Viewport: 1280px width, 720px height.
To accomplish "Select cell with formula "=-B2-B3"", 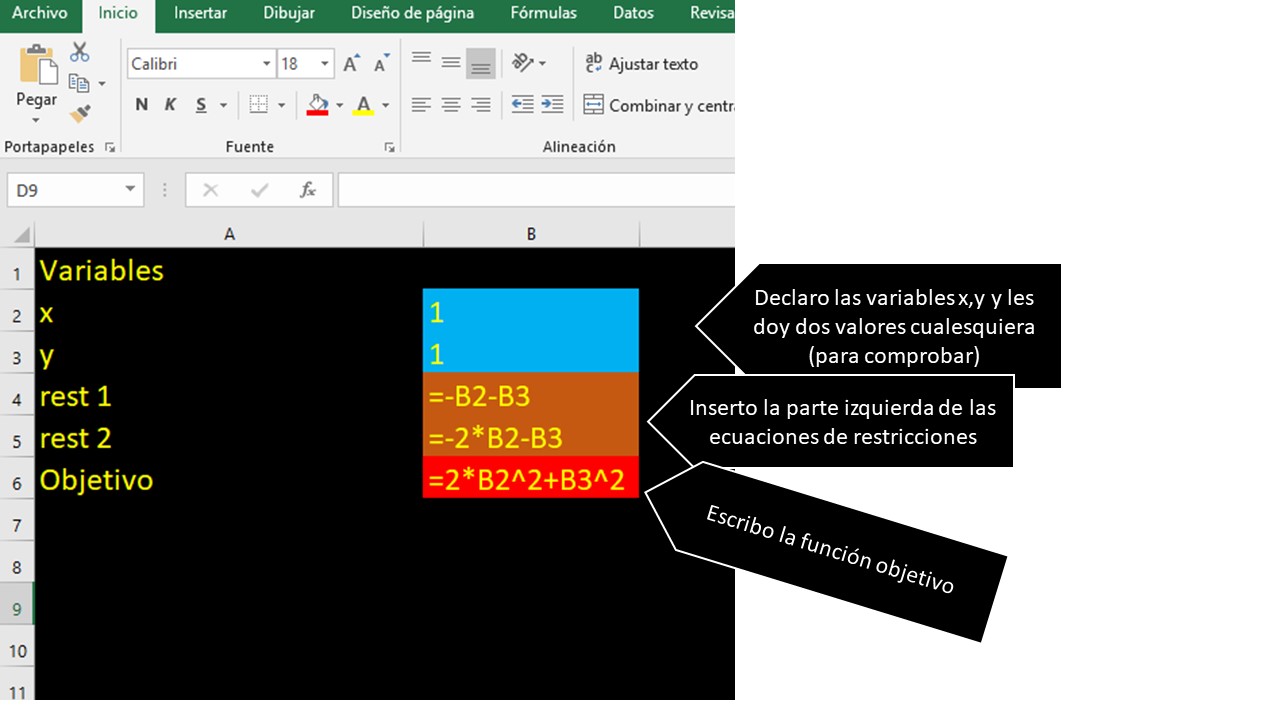I will (531, 394).
